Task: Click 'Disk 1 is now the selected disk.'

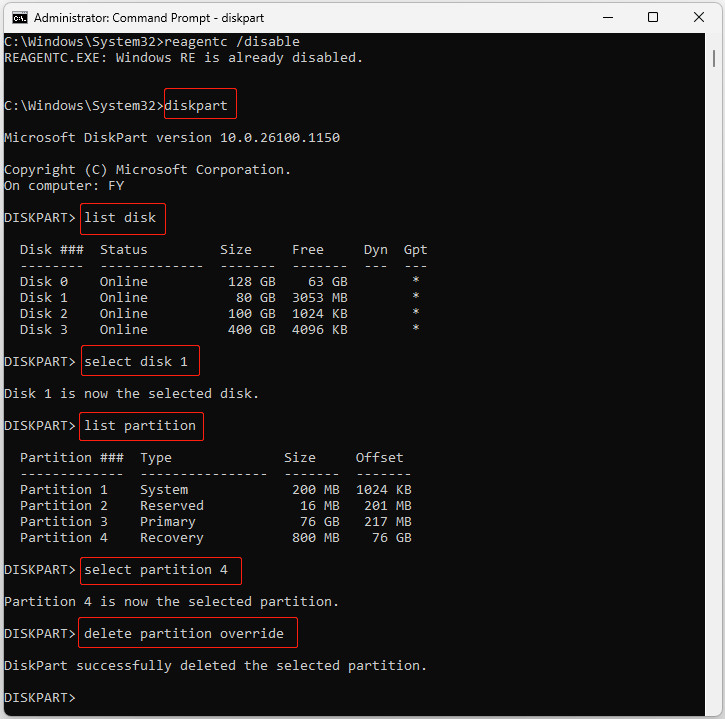Action: click(x=131, y=393)
